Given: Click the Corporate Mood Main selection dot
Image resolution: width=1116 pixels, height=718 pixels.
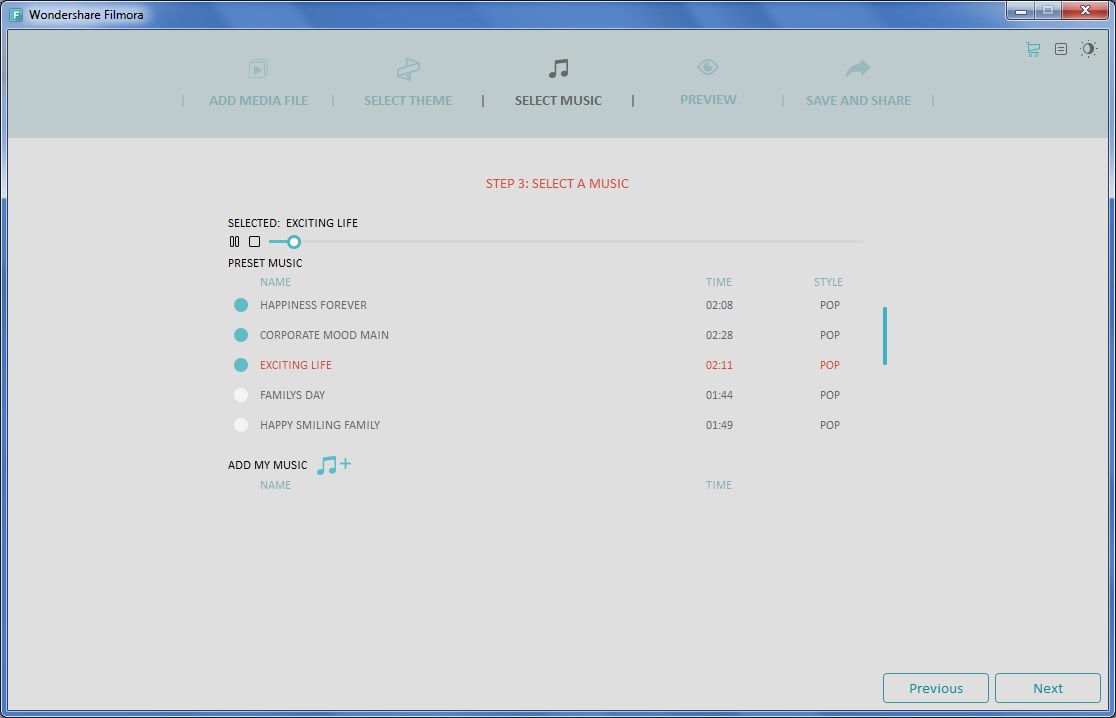Looking at the screenshot, I should point(240,335).
